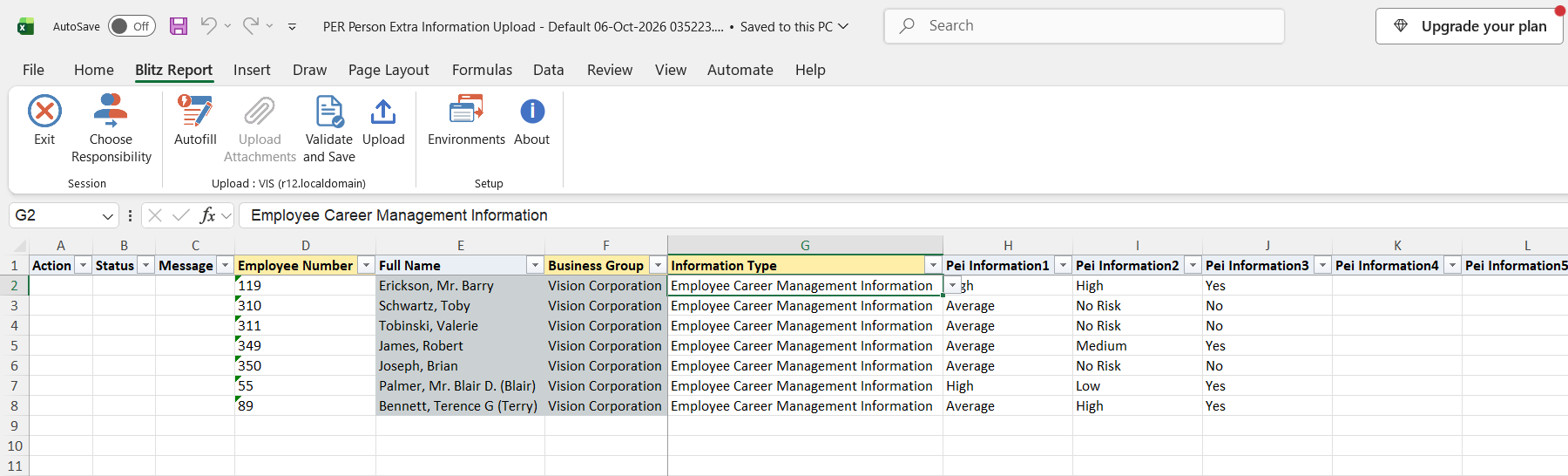Open Action column filter dropdown
The width and height of the screenshot is (1568, 476).
83,265
